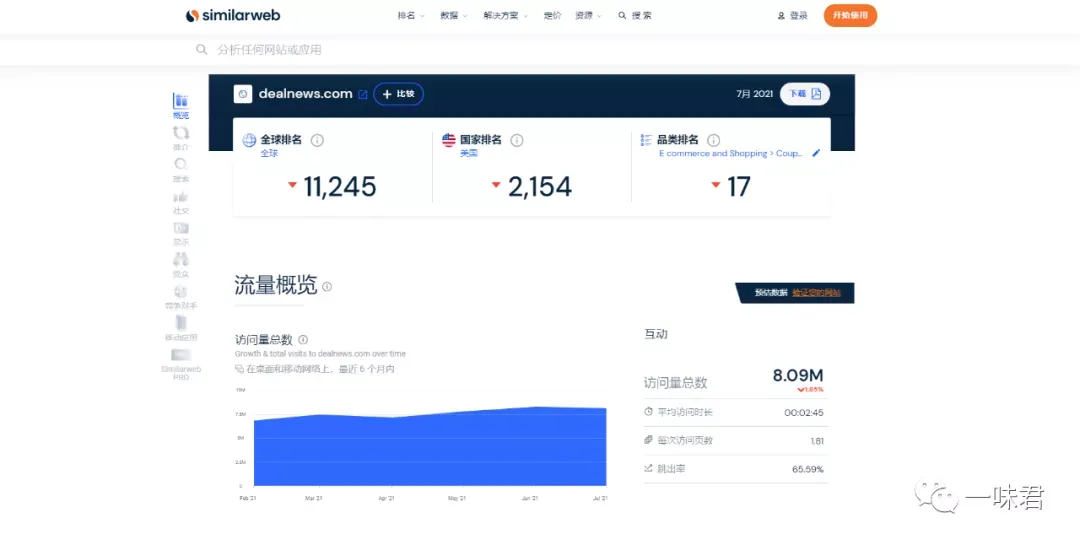
Task: Click the PDF icon in 下载 button
Action: pos(816,94)
